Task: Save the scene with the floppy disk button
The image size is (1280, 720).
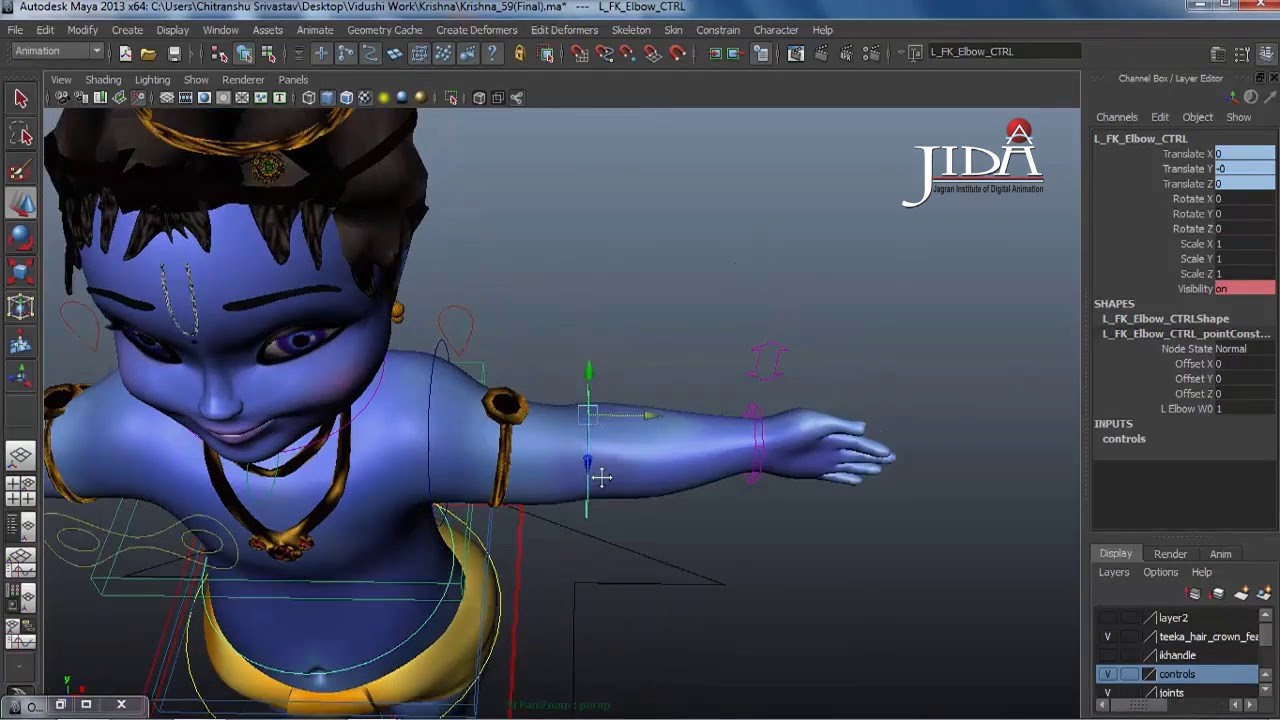Action: point(174,53)
